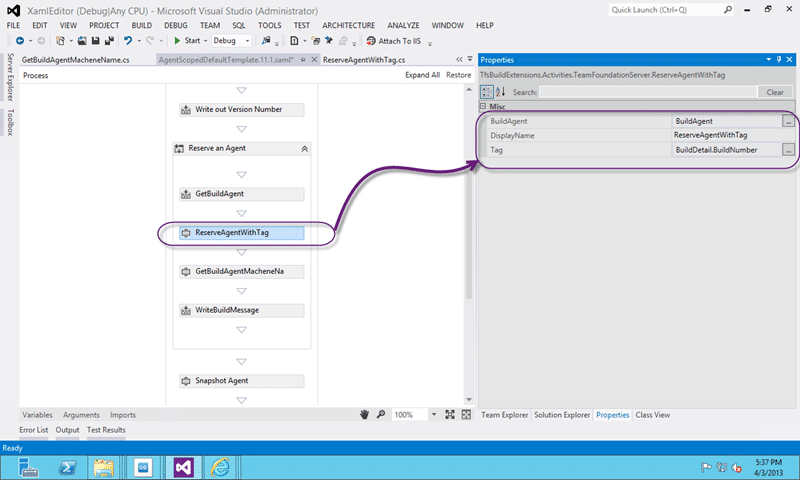Select the GetBuildAgentMacheneNa activity
The height and width of the screenshot is (480, 800).
click(x=241, y=272)
